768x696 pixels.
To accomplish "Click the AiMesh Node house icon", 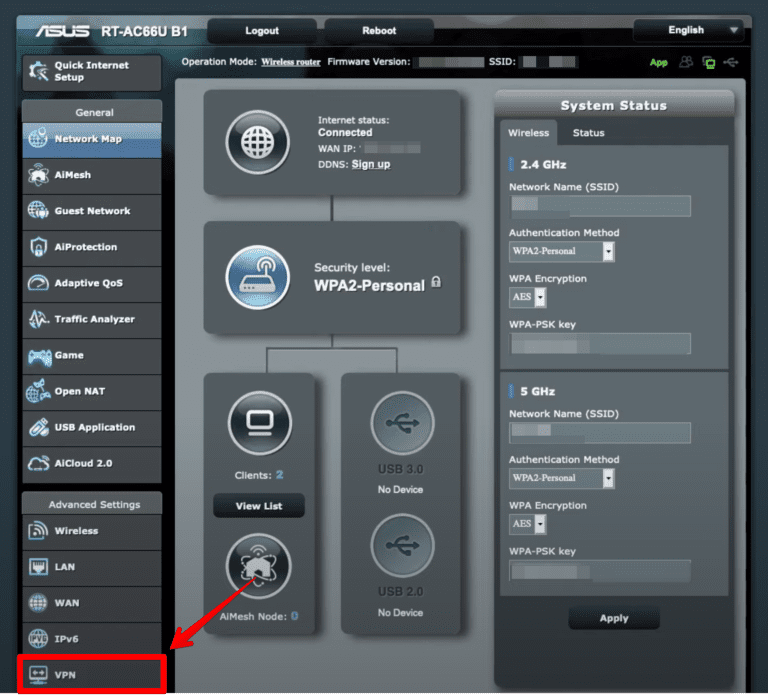I will 259,566.
